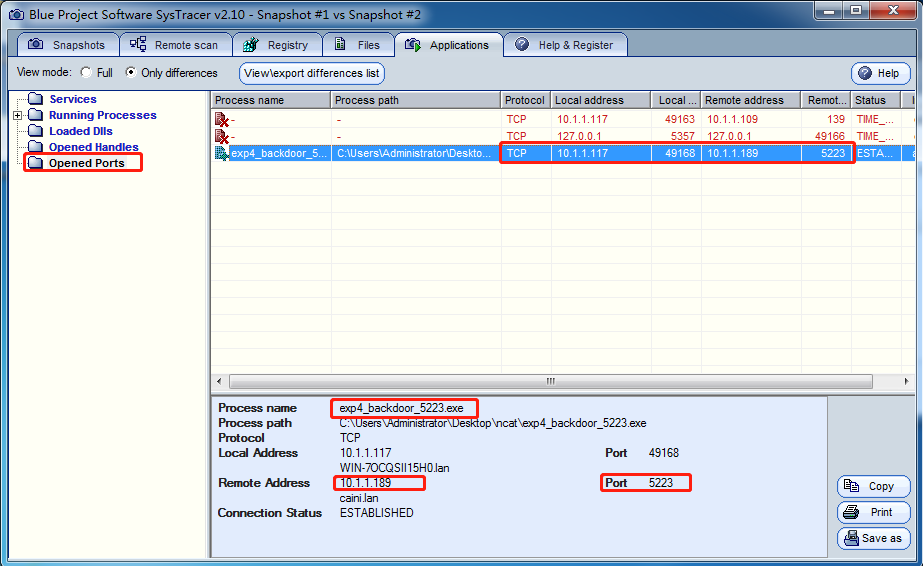Click the printer icon on Print button
Viewport: 923px width, 566px height.
click(851, 512)
